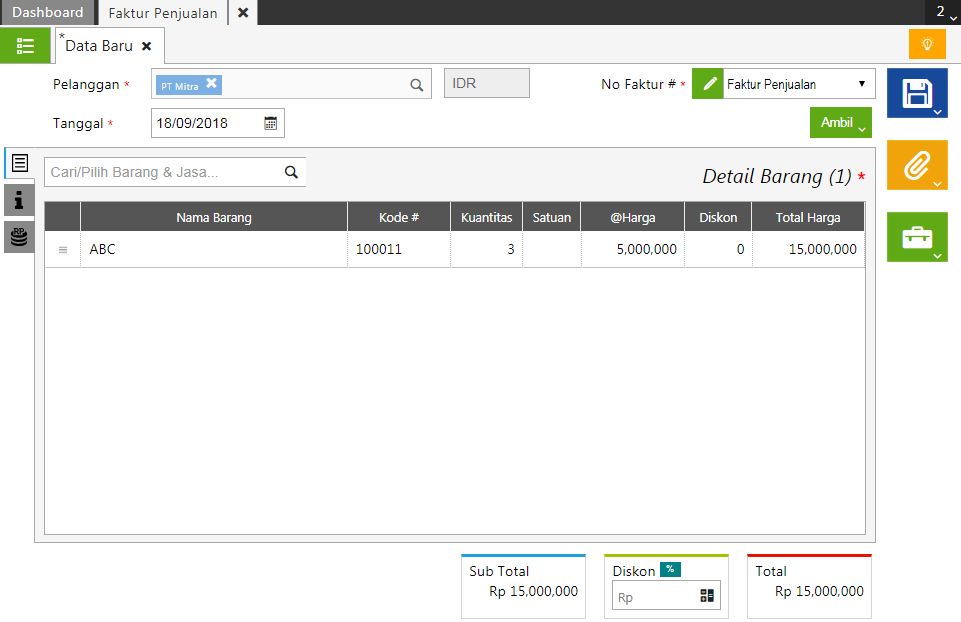Click the green briefcase icon
The height and width of the screenshot is (622, 961).
tap(916, 237)
